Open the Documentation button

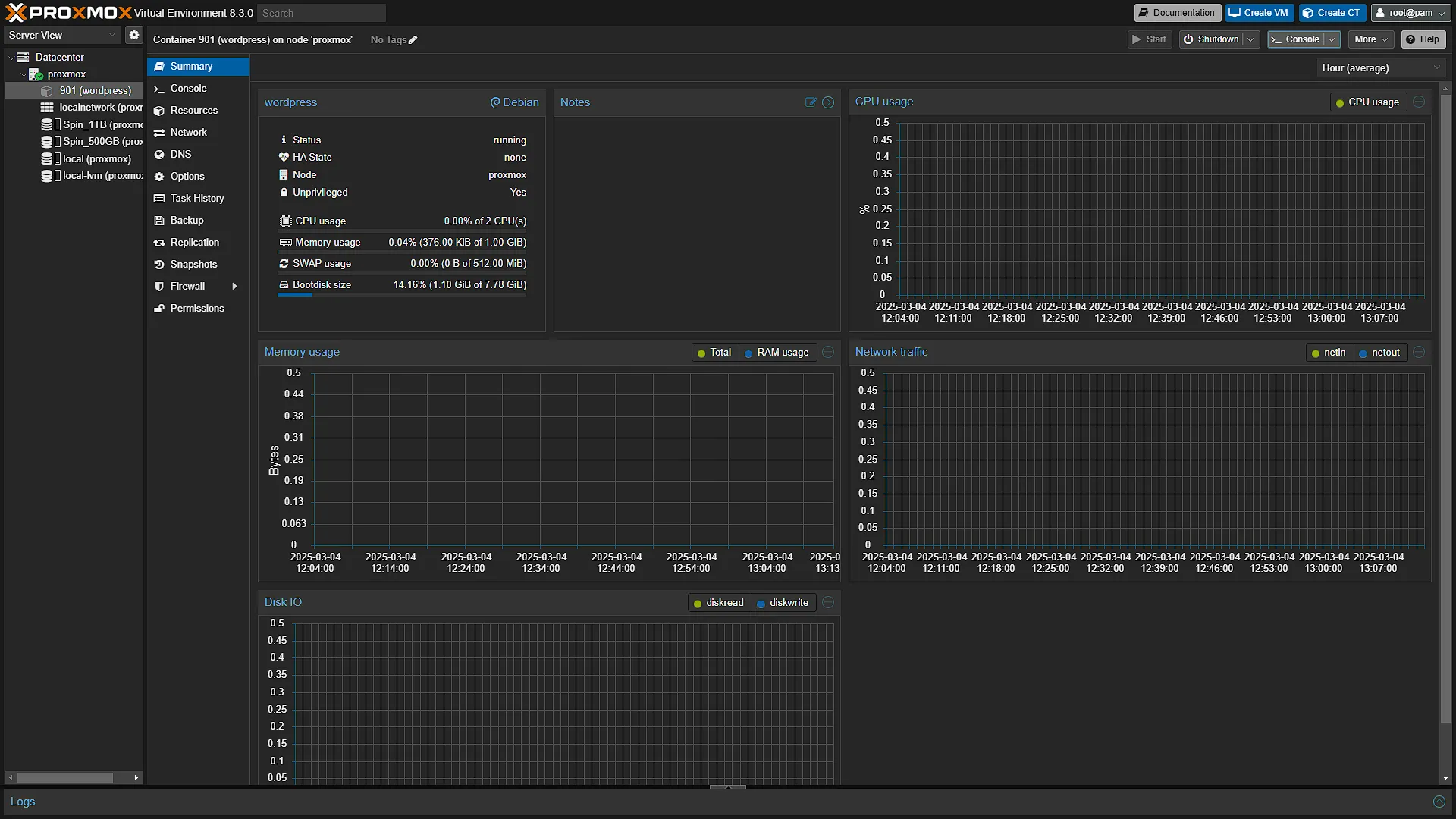(1177, 13)
